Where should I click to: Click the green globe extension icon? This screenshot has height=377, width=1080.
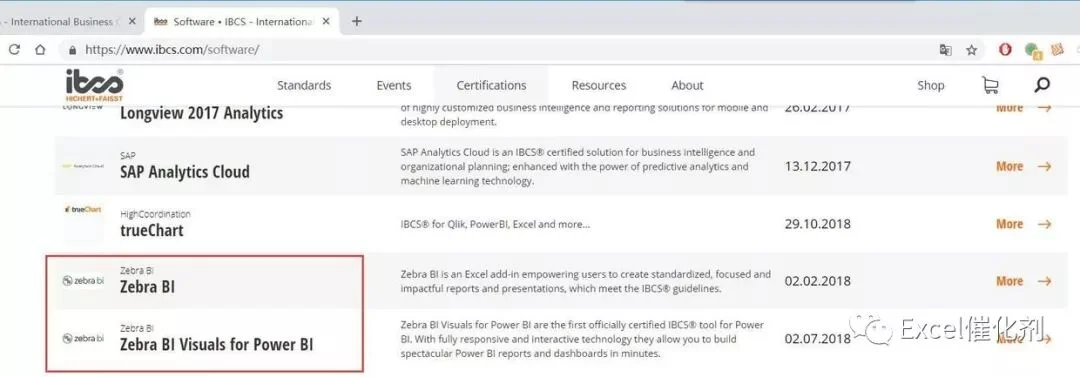tap(1032, 50)
